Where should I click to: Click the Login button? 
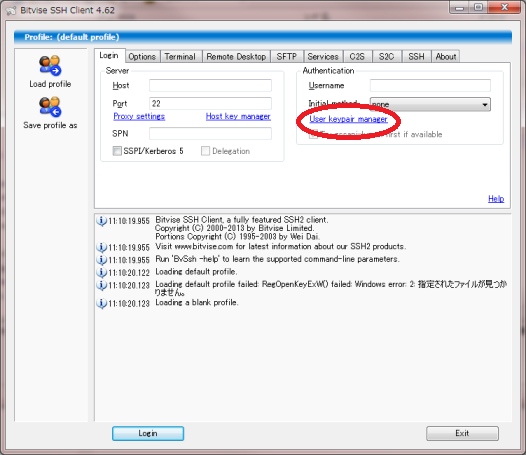[x=148, y=433]
